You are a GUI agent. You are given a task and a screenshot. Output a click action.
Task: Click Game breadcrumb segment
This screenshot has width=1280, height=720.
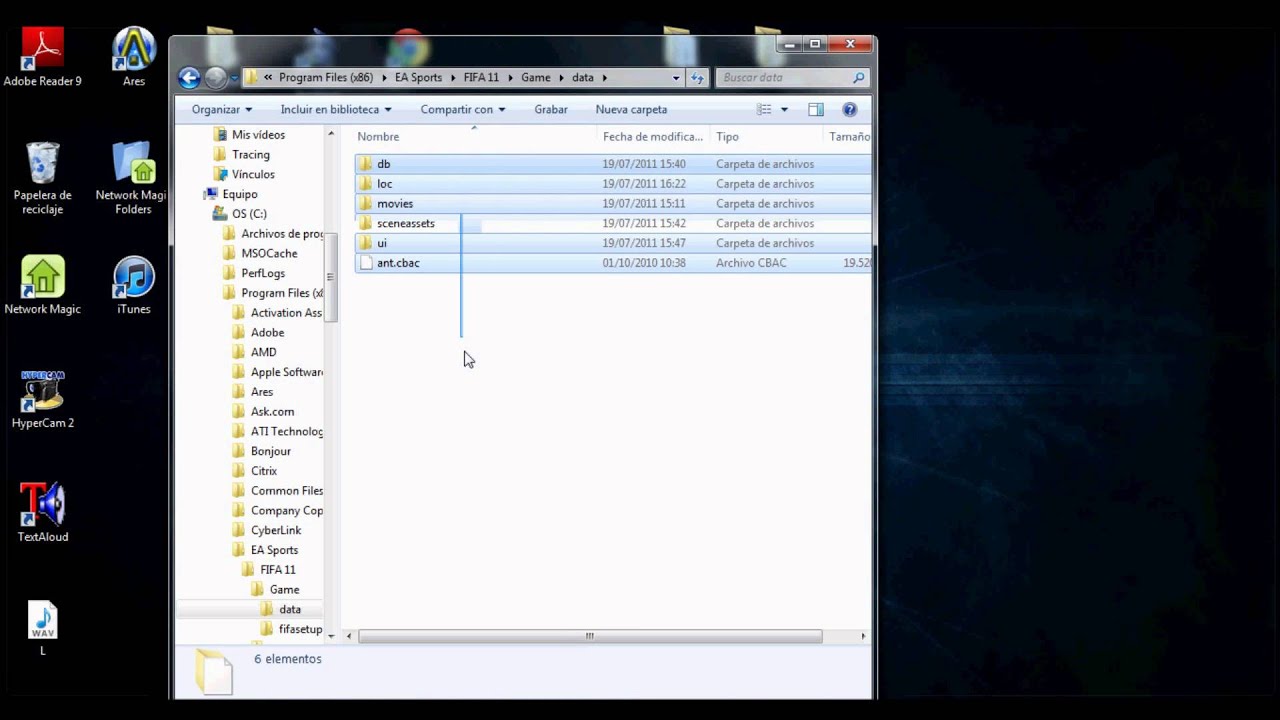536,77
